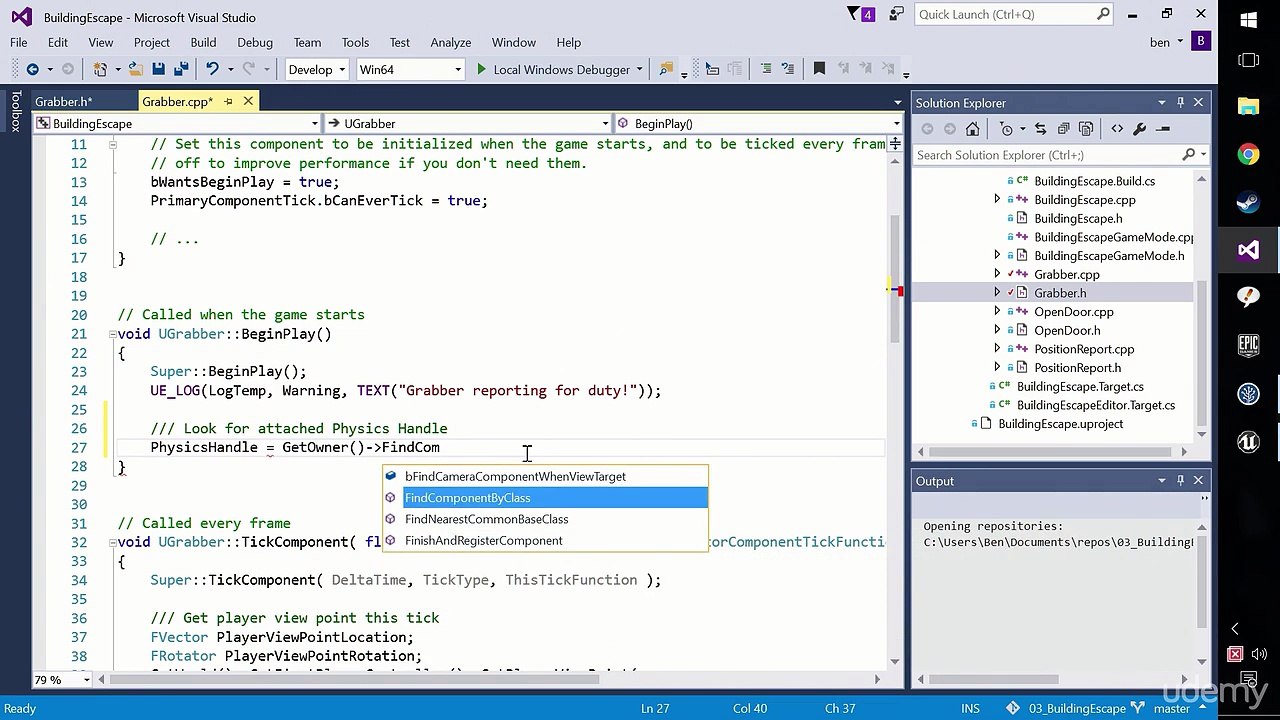Click the Navigate Backward arrow in toolbar
1280x720 pixels.
33,69
